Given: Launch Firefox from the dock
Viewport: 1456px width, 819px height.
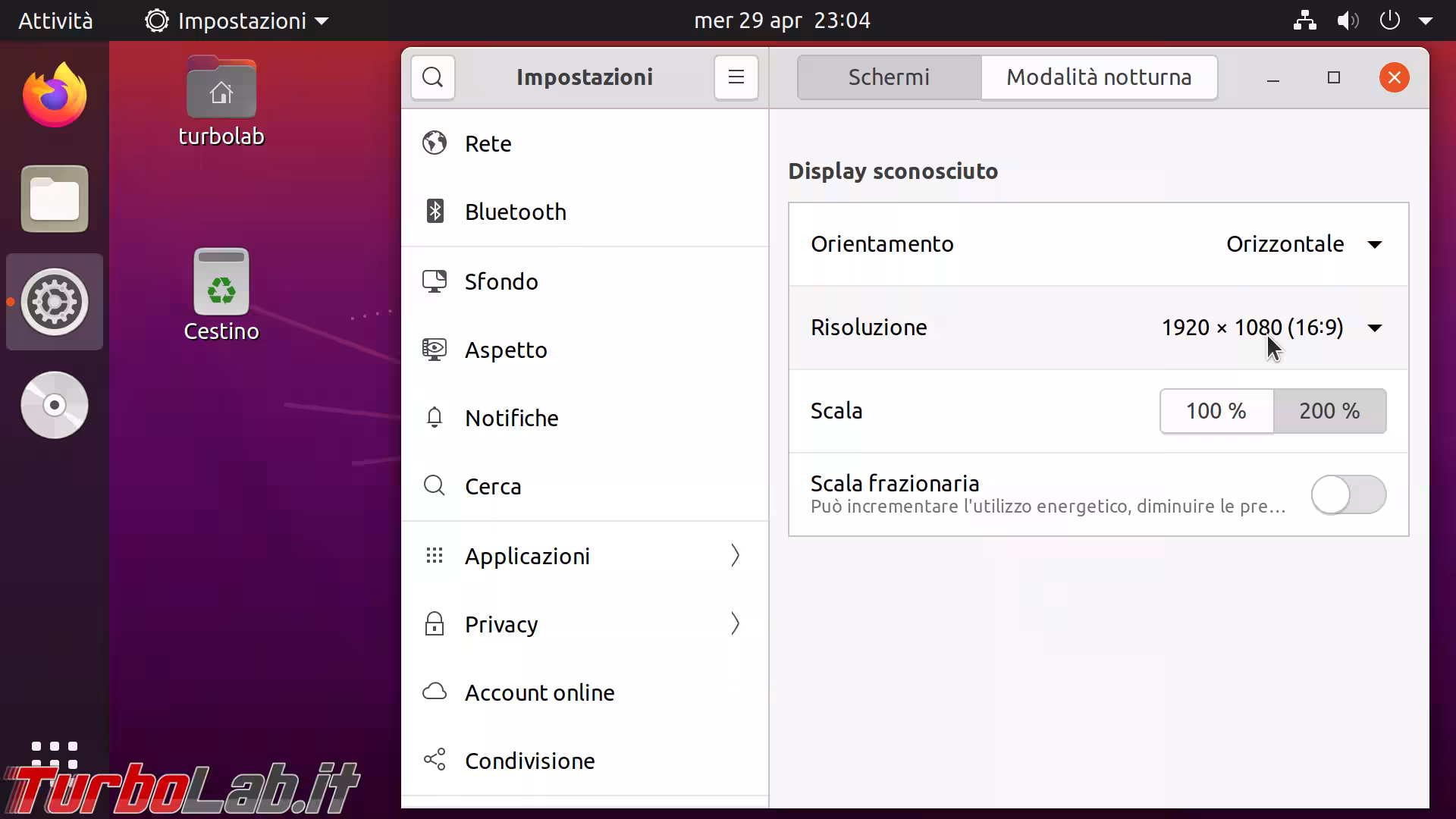Looking at the screenshot, I should (55, 96).
